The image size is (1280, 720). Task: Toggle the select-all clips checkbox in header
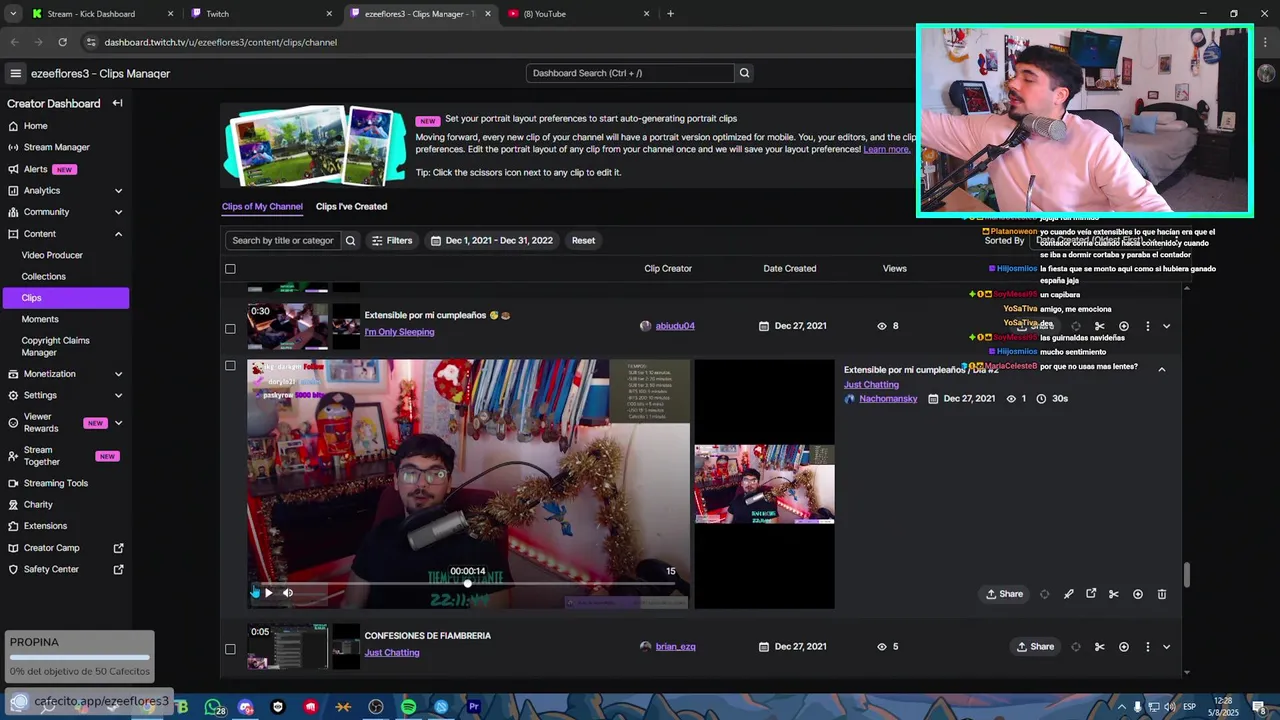[230, 269]
